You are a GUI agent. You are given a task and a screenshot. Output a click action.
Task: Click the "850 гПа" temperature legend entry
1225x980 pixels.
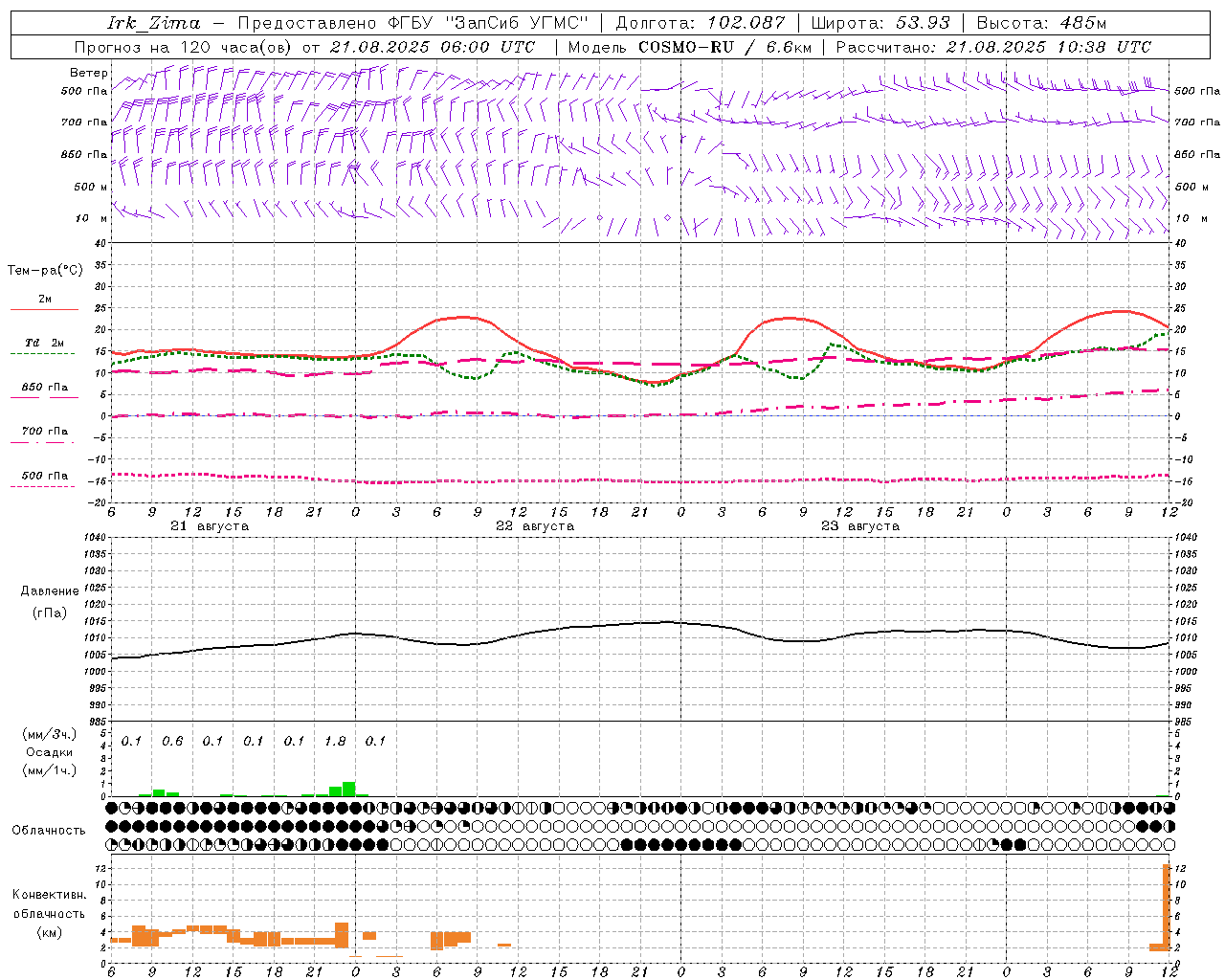coord(44,388)
